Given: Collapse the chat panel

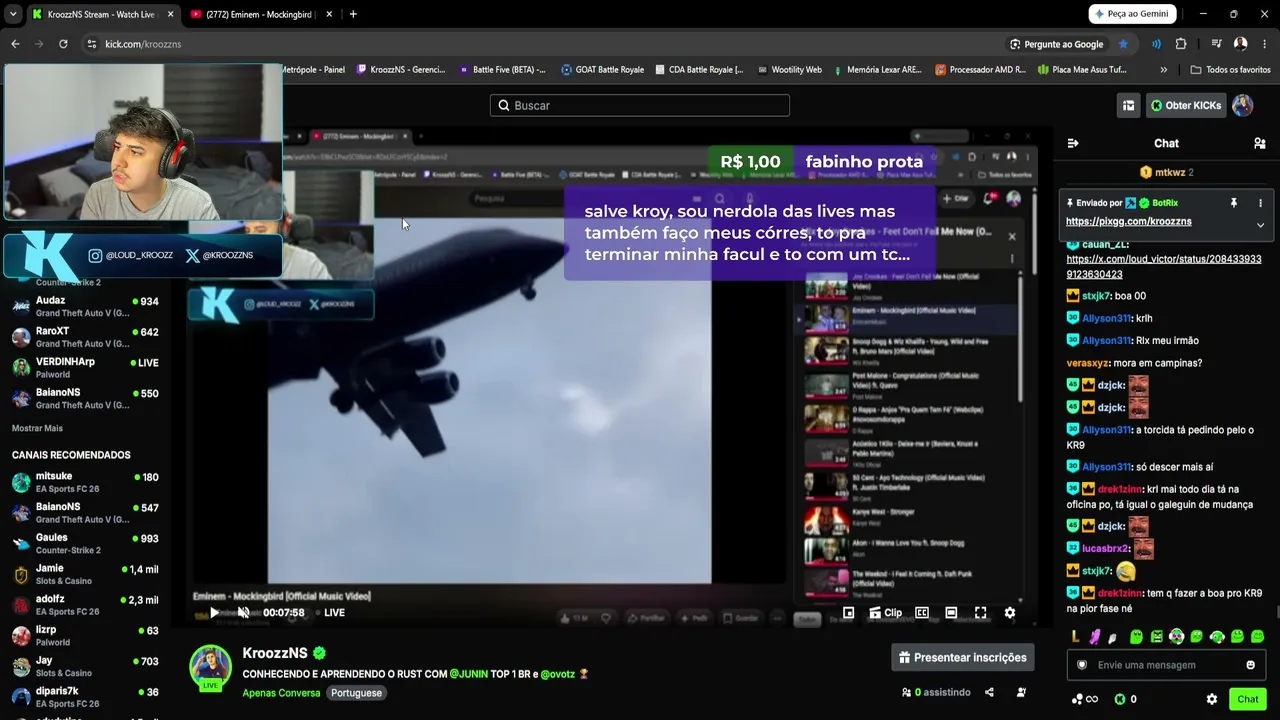Looking at the screenshot, I should tap(1073, 143).
